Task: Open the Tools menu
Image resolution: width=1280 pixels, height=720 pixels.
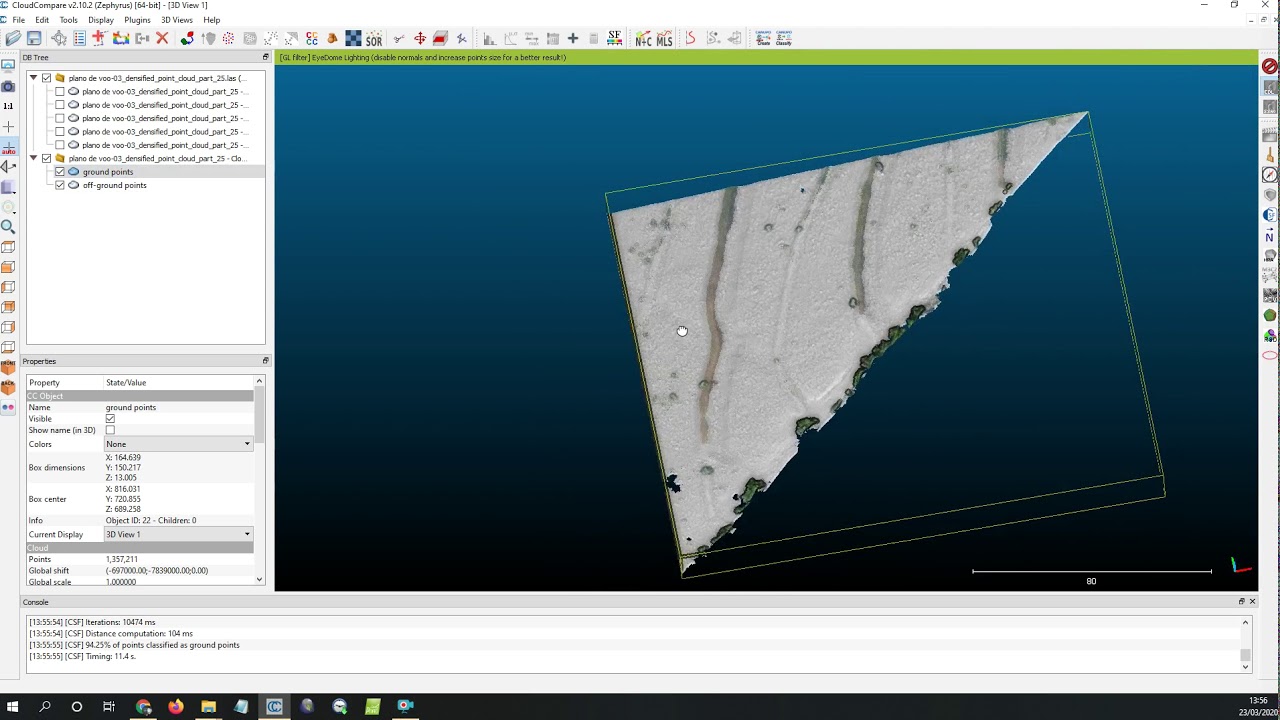Action: pos(68,20)
